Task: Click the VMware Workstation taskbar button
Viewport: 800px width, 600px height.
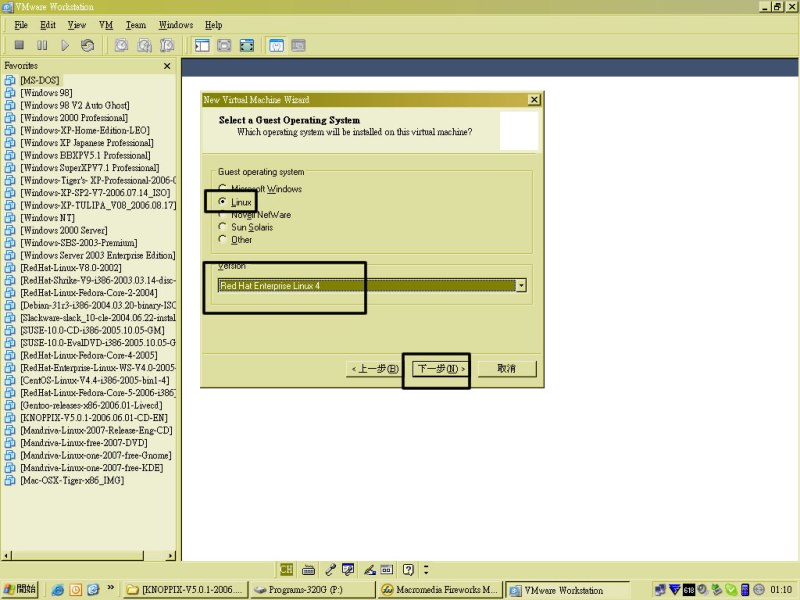Action: [566, 590]
